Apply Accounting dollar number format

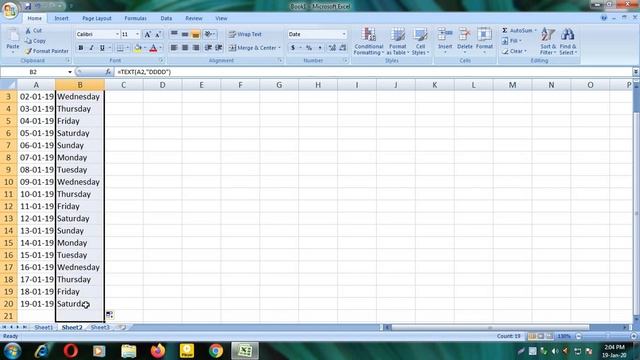[x=293, y=48]
